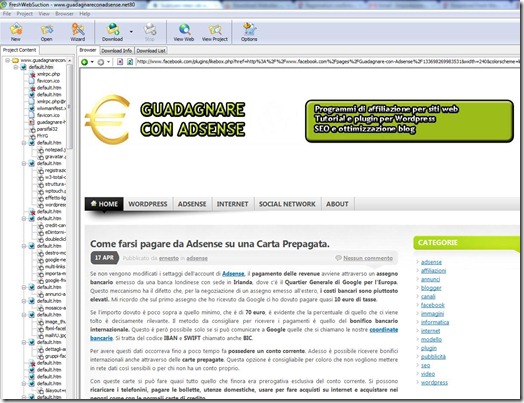Click the View Project toolbar icon

pyautogui.click(x=215, y=32)
